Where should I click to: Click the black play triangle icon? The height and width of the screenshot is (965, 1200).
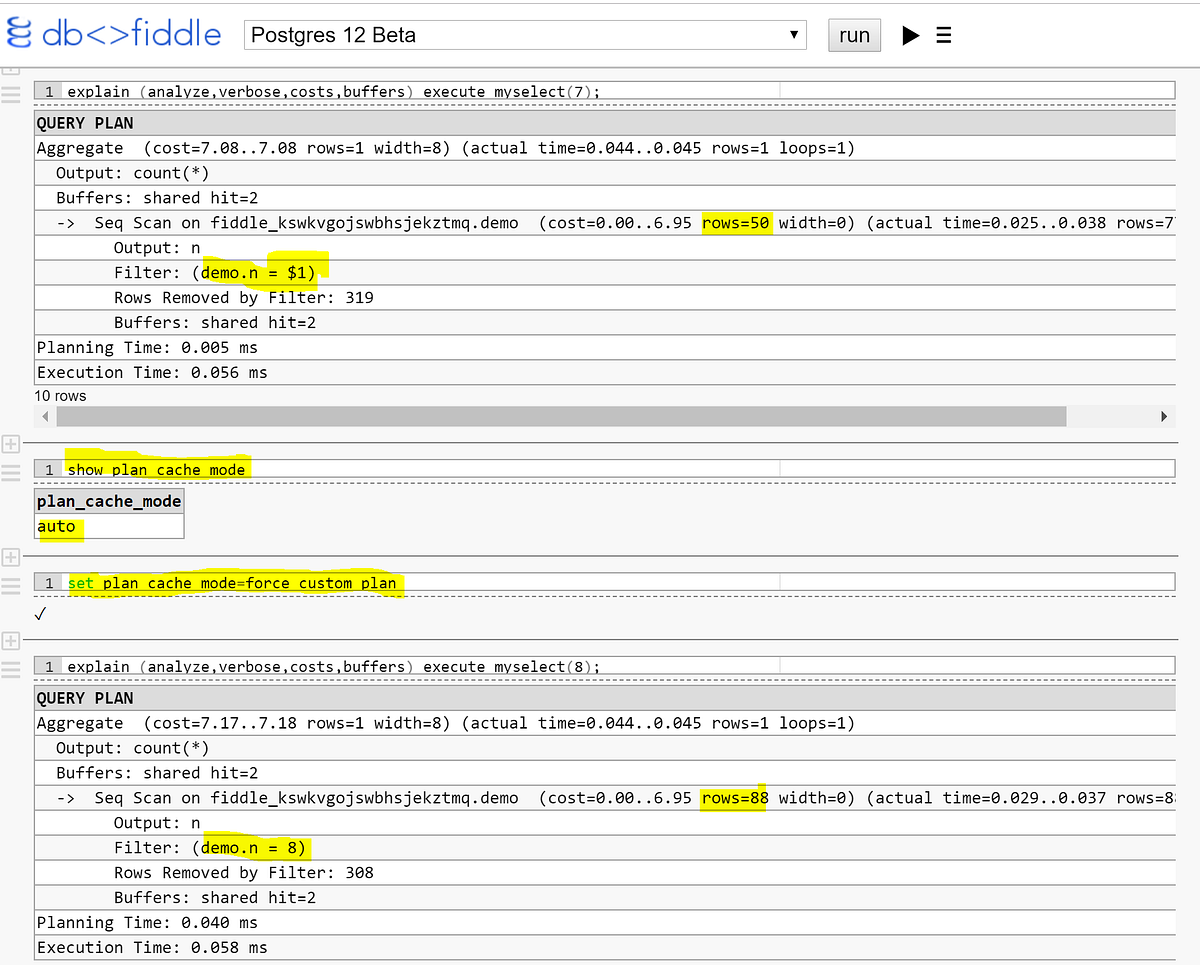(x=911, y=34)
